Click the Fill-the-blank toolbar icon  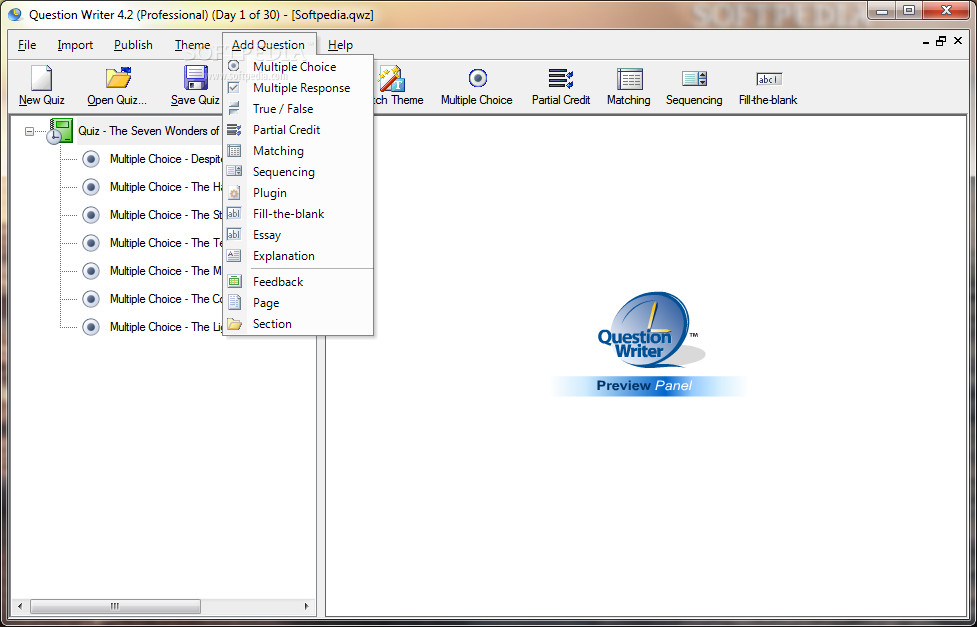point(769,79)
